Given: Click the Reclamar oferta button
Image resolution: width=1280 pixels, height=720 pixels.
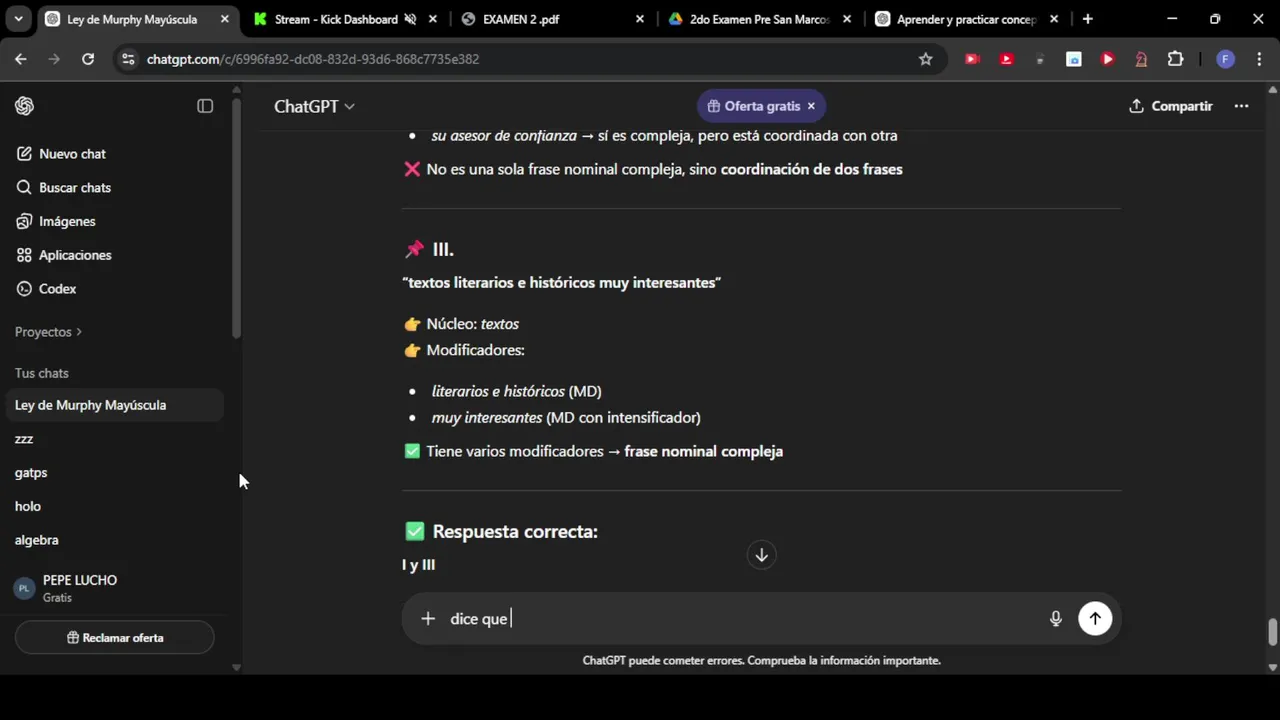Looking at the screenshot, I should (114, 638).
